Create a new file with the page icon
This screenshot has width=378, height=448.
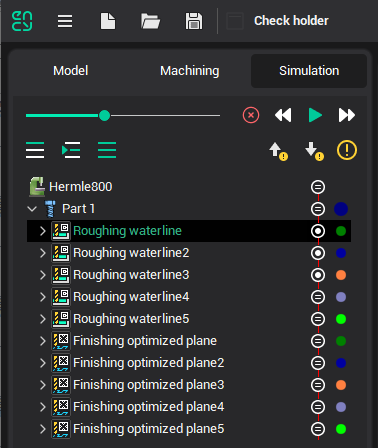point(108,21)
